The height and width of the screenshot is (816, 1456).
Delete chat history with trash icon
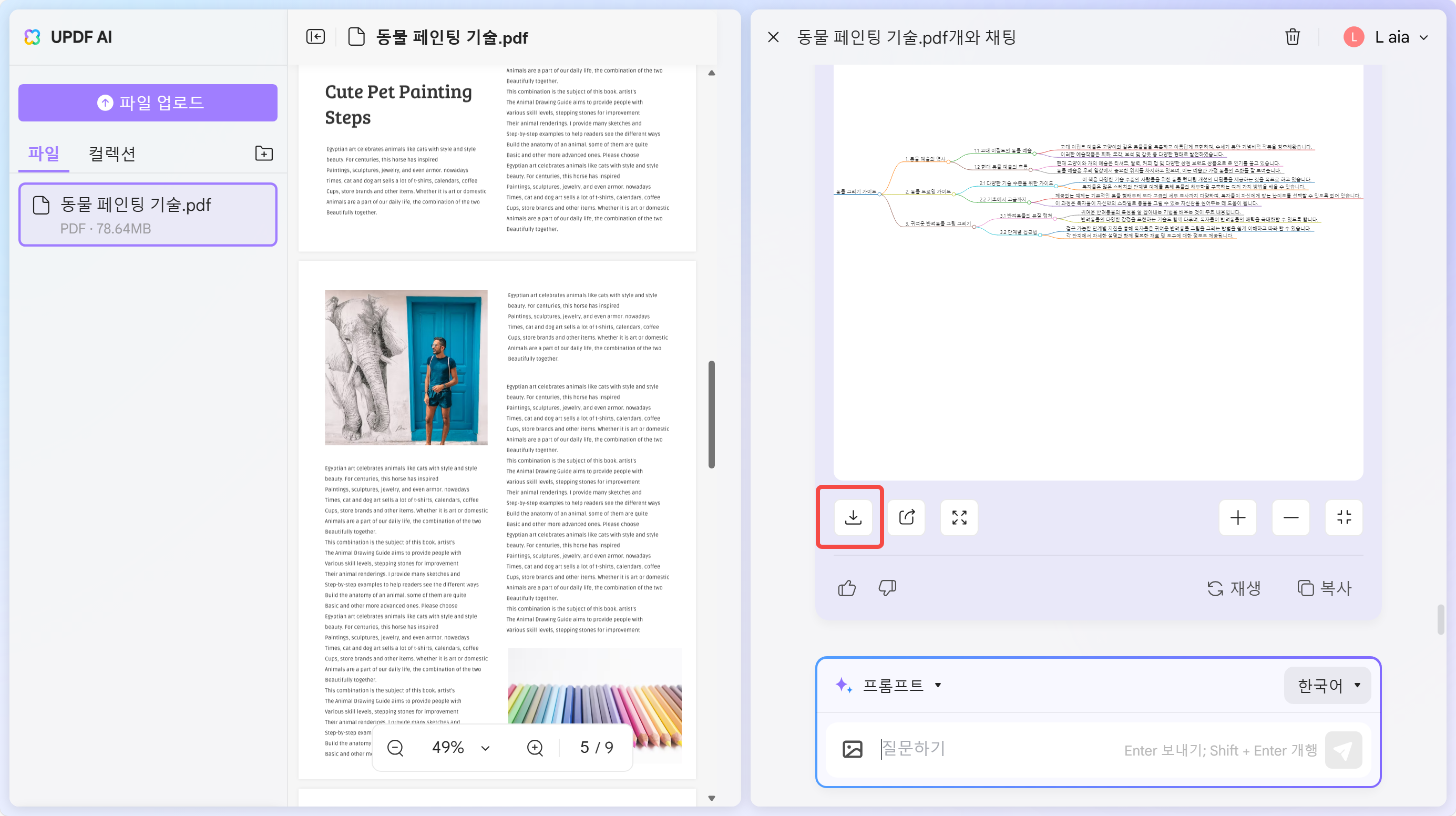tap(1292, 37)
